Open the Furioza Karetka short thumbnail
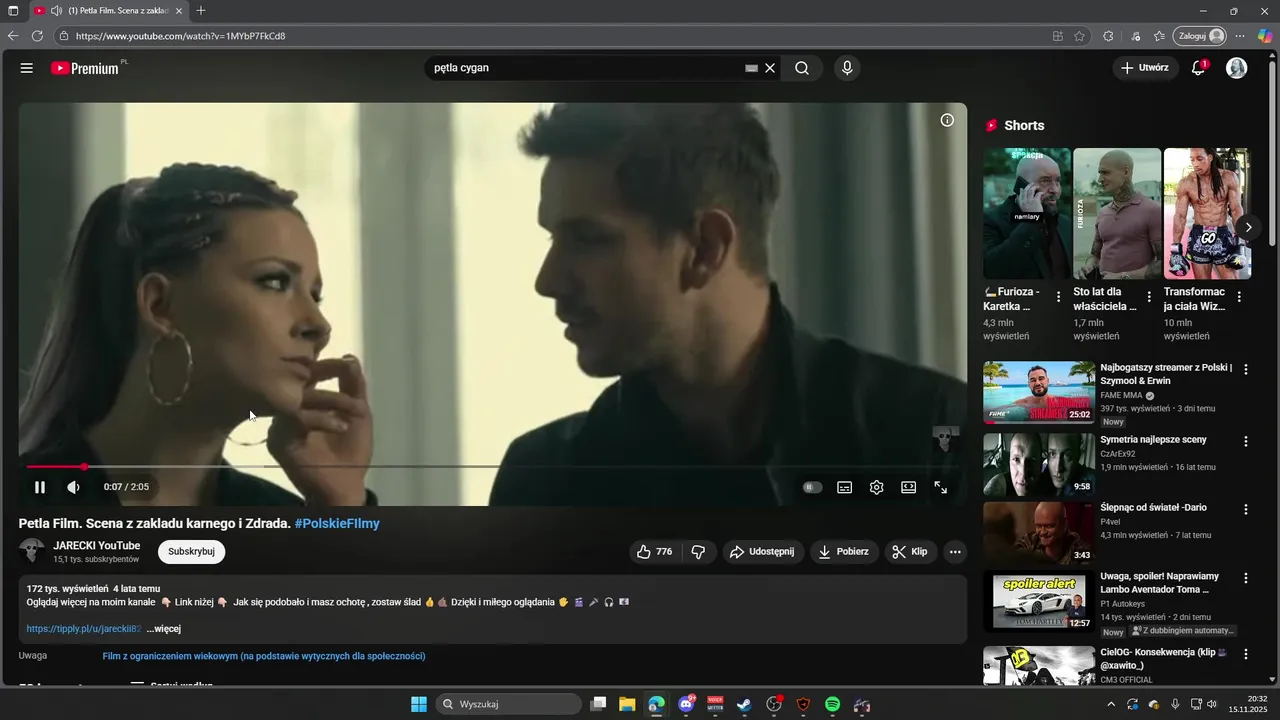 (x=1027, y=213)
